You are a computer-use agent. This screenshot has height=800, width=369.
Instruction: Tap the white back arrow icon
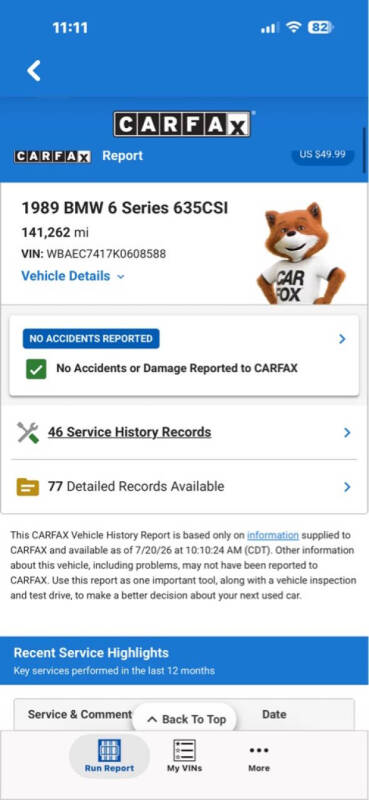pyautogui.click(x=34, y=70)
